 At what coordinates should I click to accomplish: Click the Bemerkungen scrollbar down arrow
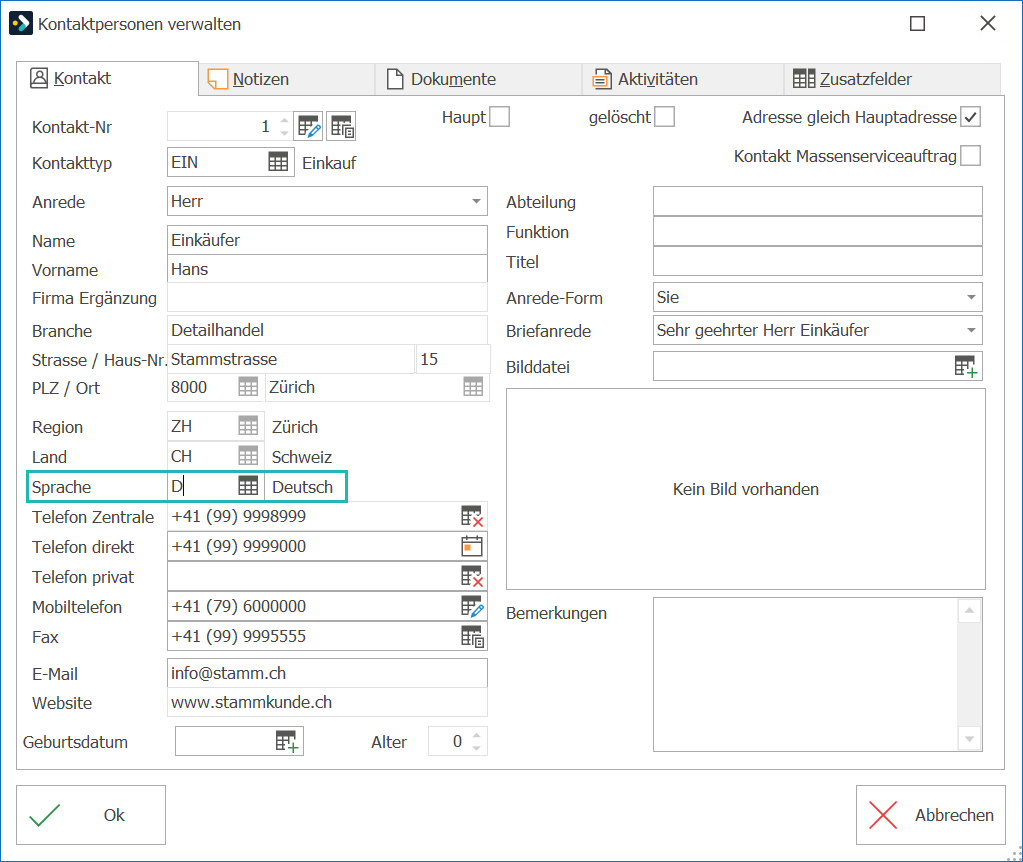pyautogui.click(x=970, y=739)
